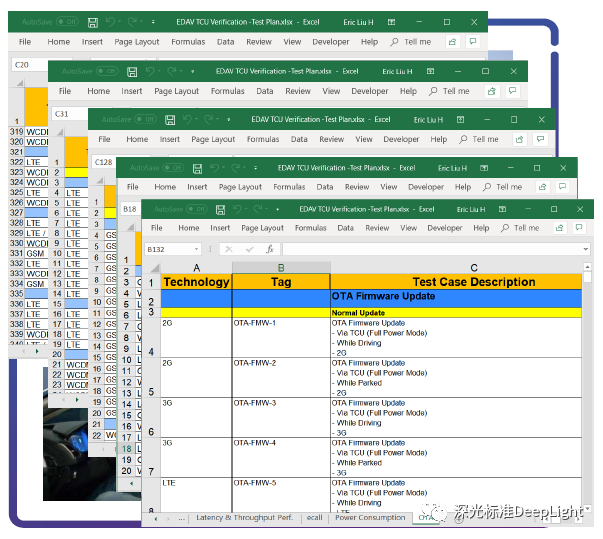Open File tab in front Excel window

[157, 228]
